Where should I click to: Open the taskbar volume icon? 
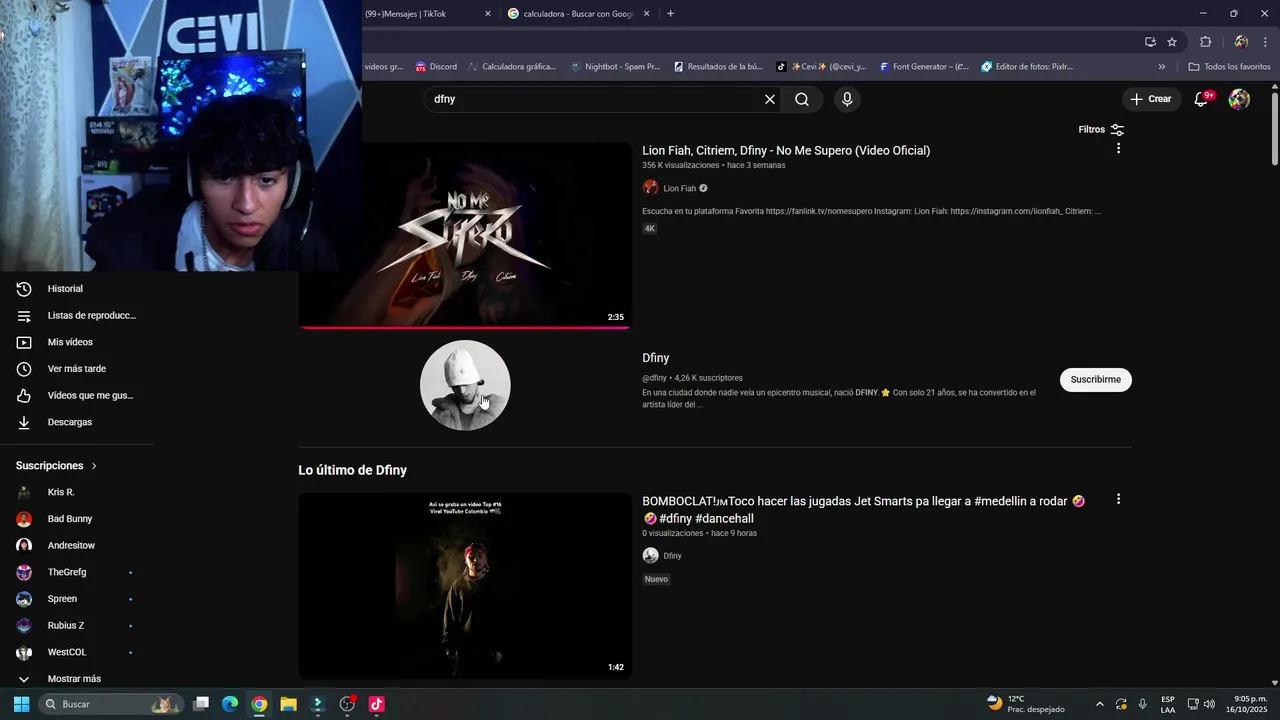click(x=1210, y=704)
